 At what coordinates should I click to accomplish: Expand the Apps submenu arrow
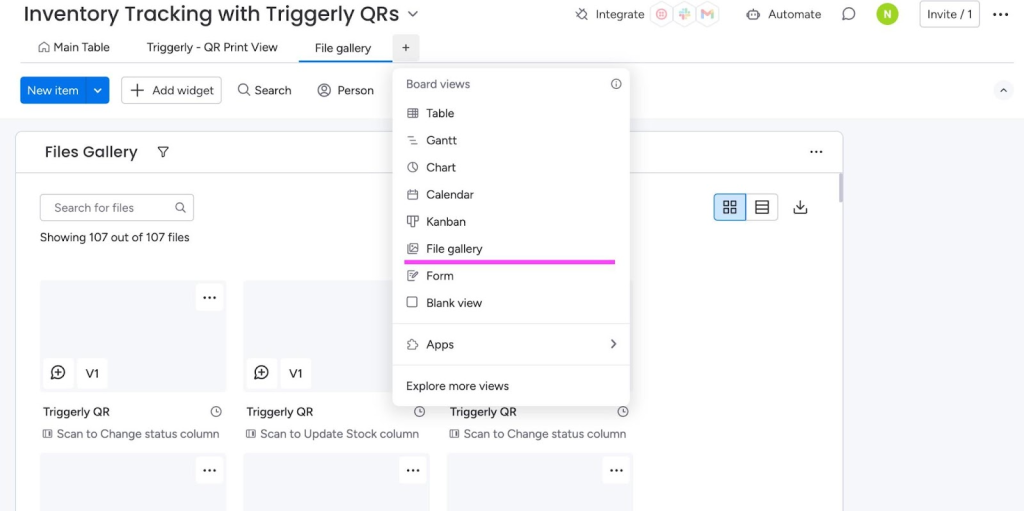pyautogui.click(x=613, y=344)
